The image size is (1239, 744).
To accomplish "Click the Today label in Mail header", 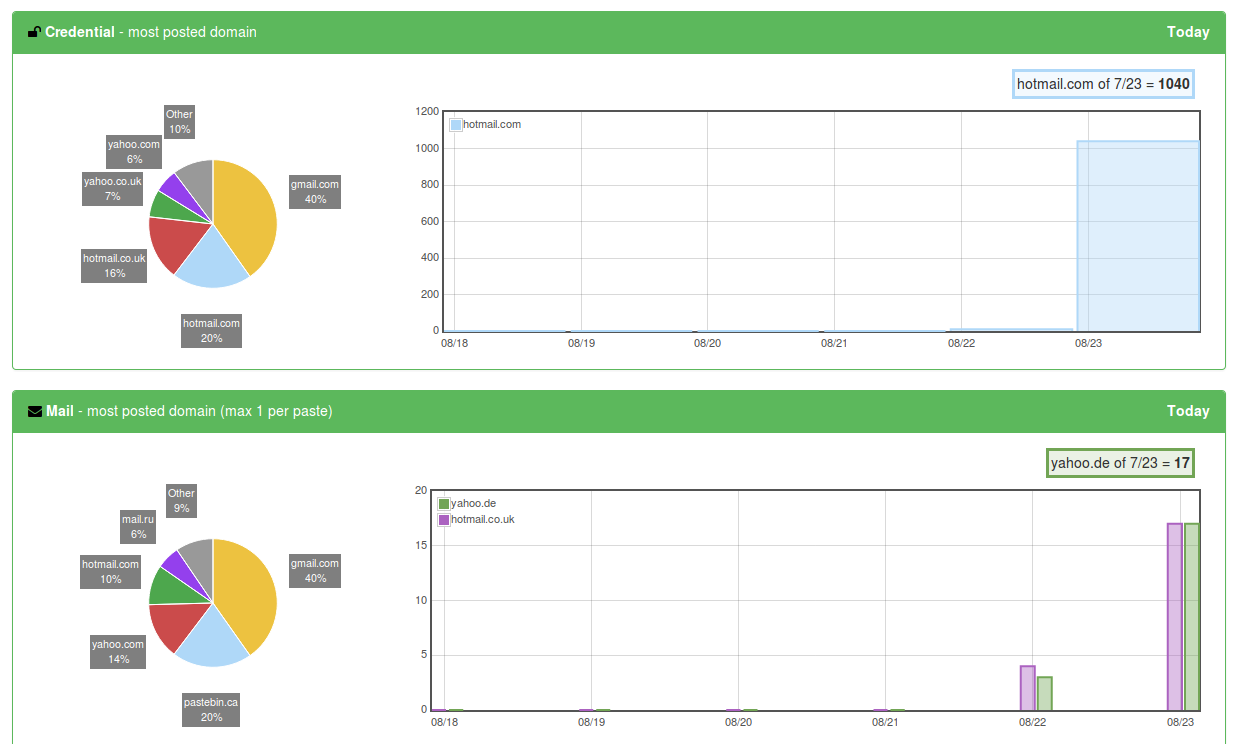I will point(1188,411).
